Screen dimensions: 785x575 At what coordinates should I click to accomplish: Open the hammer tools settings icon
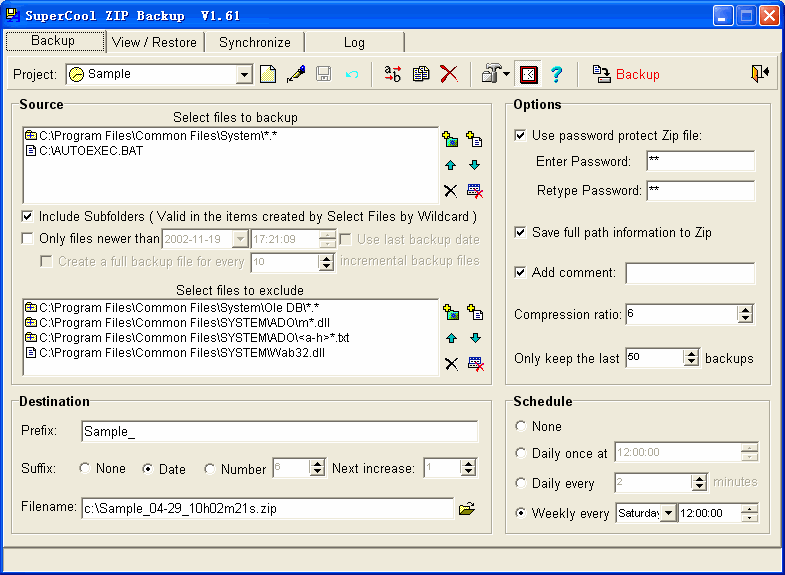pyautogui.click(x=491, y=74)
